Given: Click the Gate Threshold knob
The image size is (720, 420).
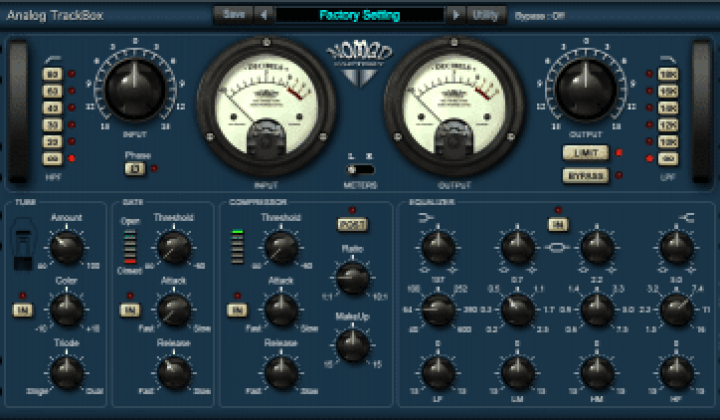Looking at the screenshot, I should pyautogui.click(x=174, y=248).
